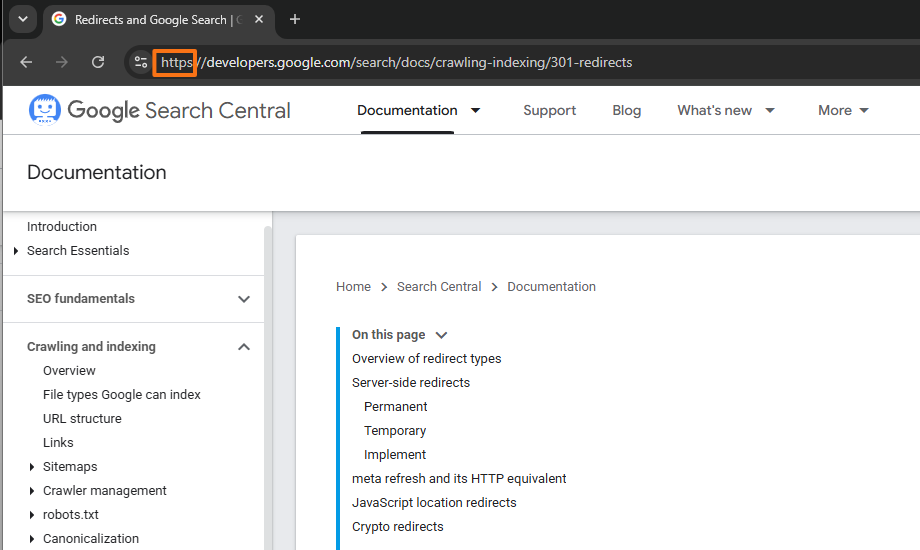Expand the Search Essentials disclosure triangle
This screenshot has height=550, width=920.
click(x=16, y=251)
